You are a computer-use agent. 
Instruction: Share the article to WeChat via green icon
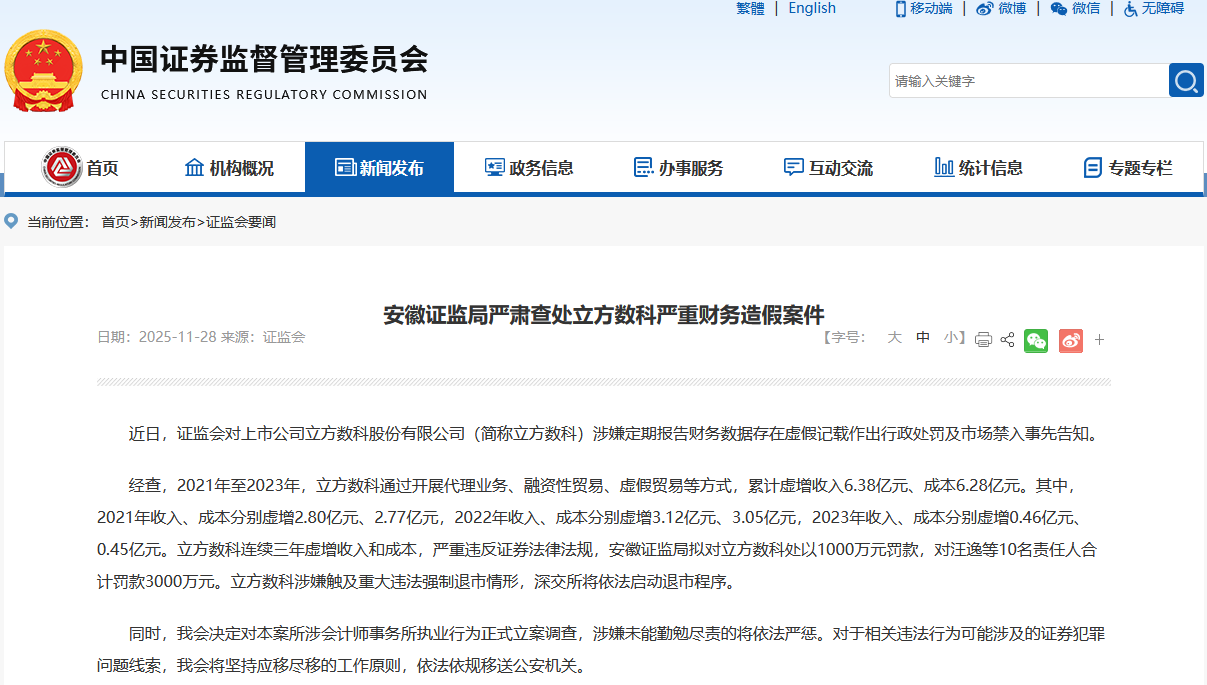tap(1036, 340)
